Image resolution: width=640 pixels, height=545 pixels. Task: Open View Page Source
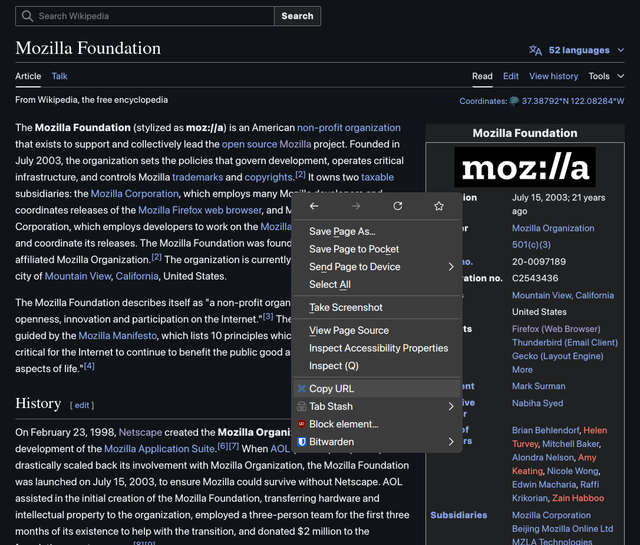(x=377, y=330)
